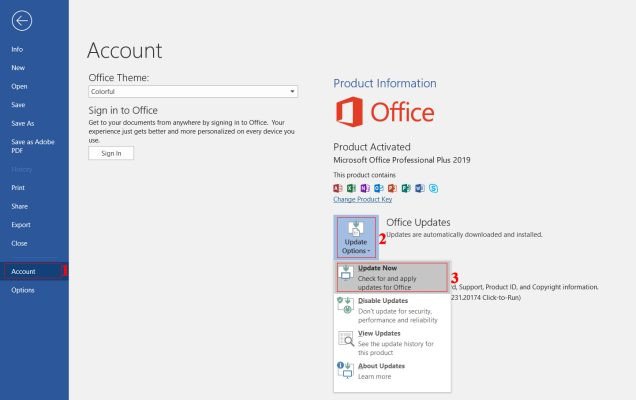Click the Office logo icon

click(349, 112)
